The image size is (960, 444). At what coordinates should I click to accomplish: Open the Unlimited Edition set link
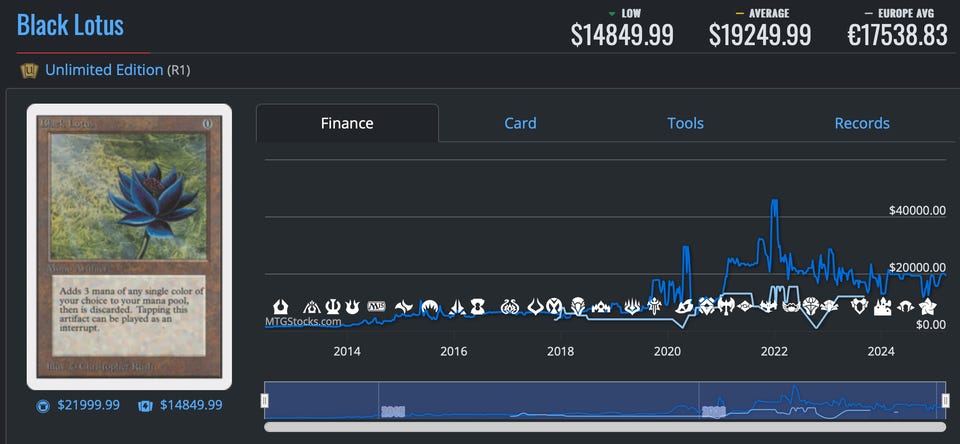click(104, 70)
